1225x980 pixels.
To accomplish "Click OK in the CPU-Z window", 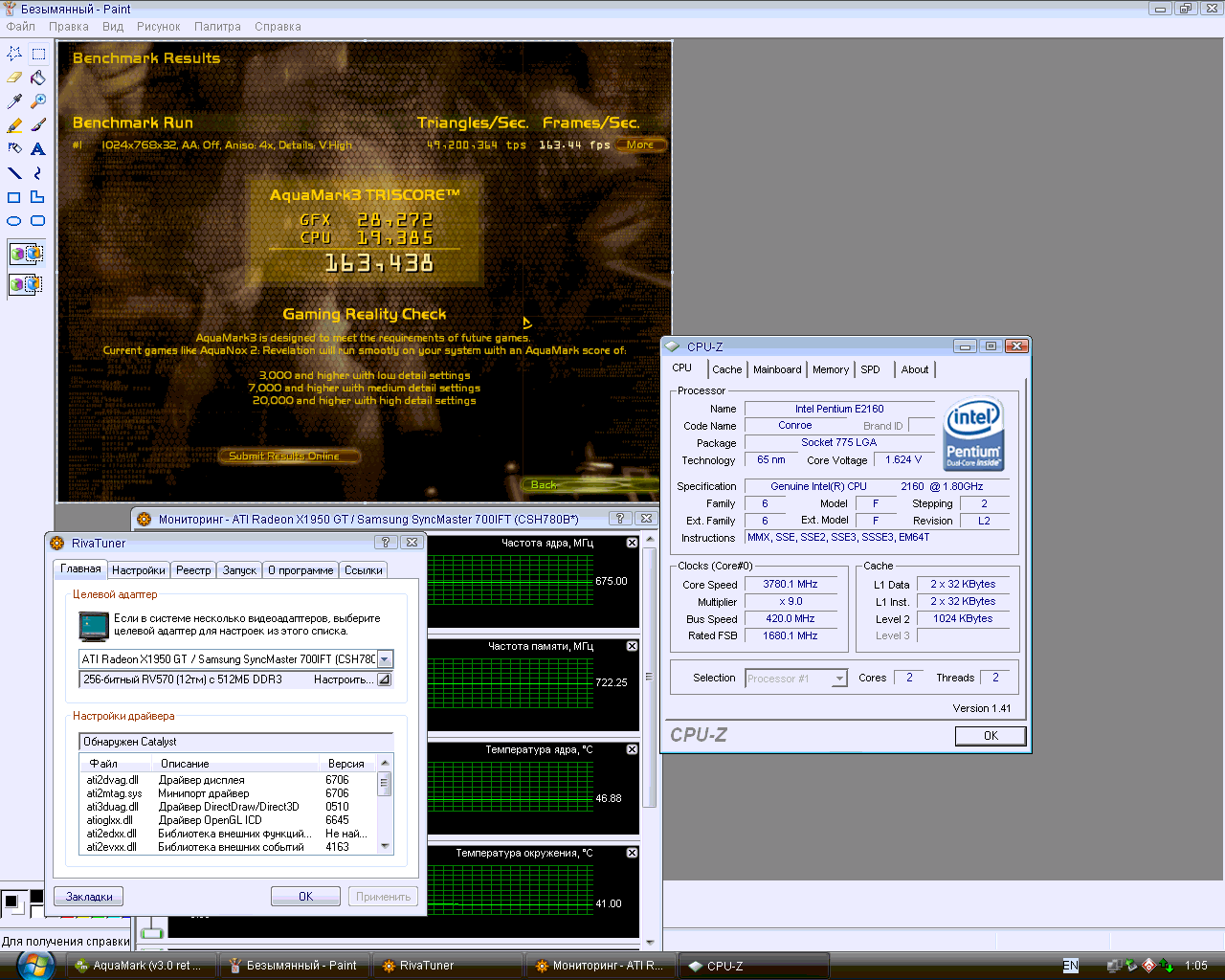I will pyautogui.click(x=991, y=736).
